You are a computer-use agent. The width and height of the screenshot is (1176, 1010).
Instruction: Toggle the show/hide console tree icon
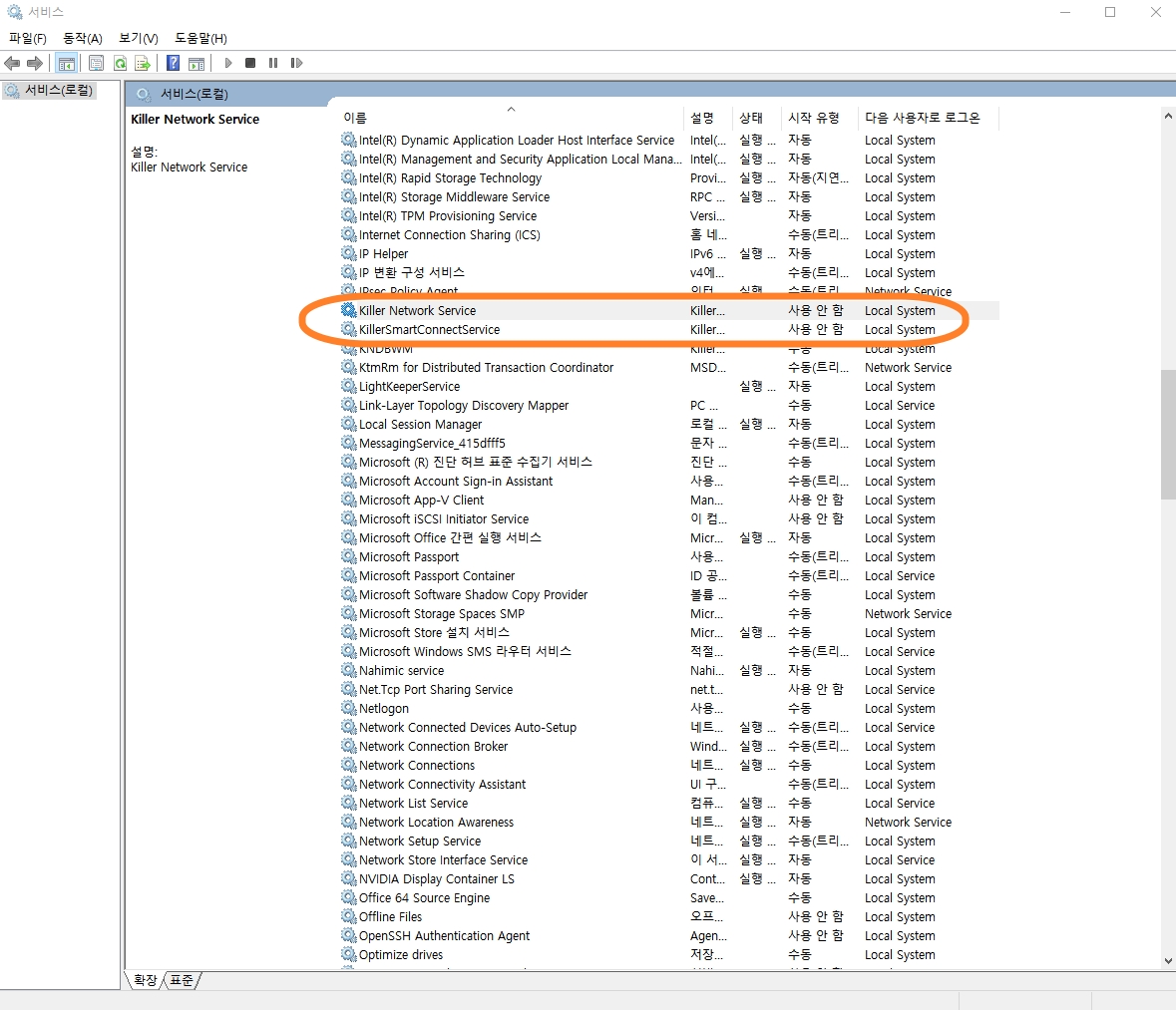[x=67, y=63]
